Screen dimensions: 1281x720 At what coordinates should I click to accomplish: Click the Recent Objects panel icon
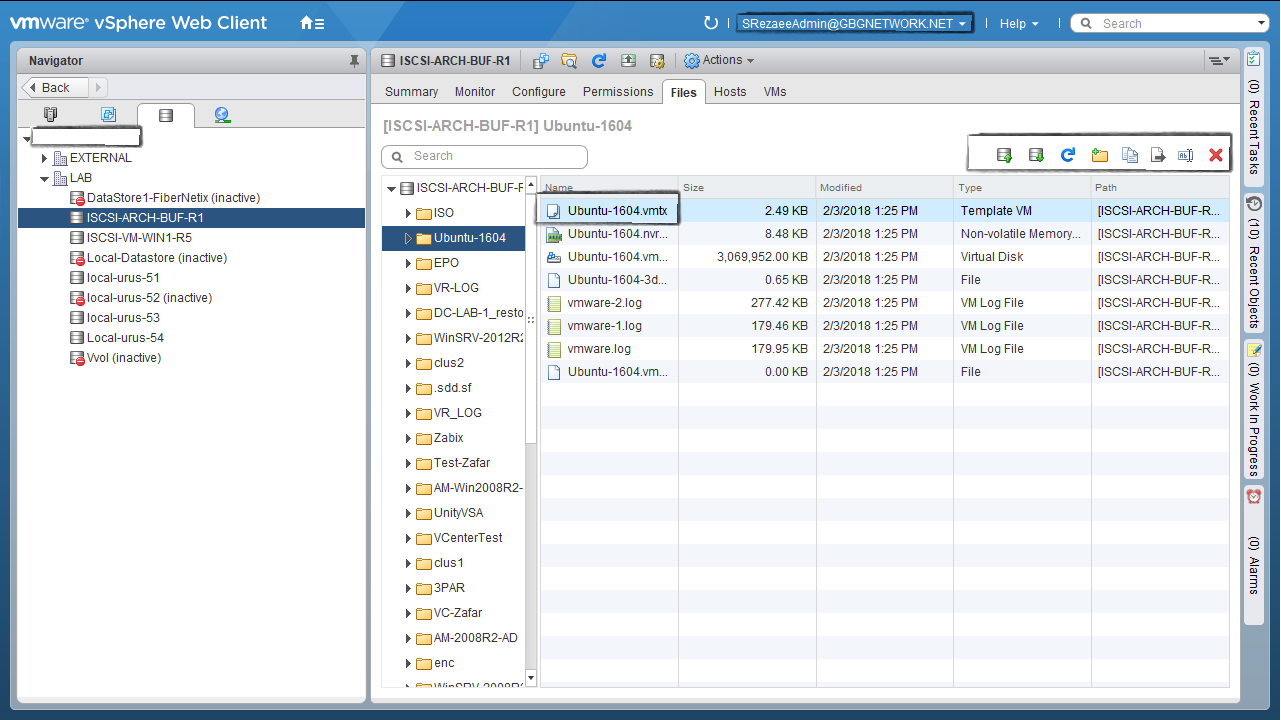tap(1254, 203)
